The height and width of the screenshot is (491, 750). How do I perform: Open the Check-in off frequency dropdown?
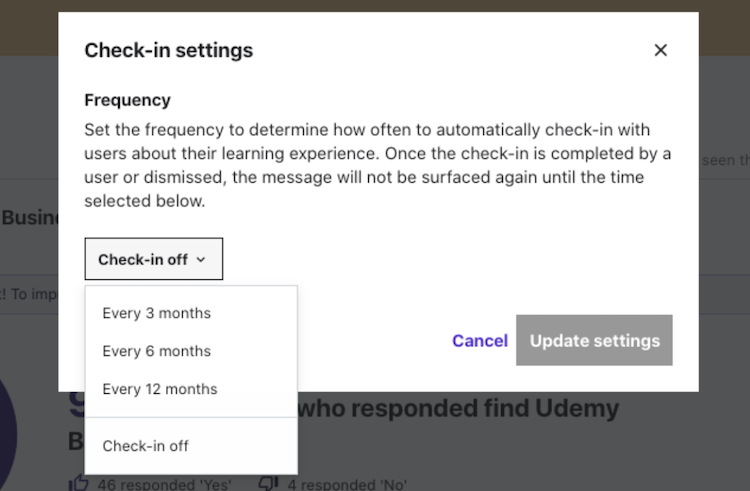[153, 259]
